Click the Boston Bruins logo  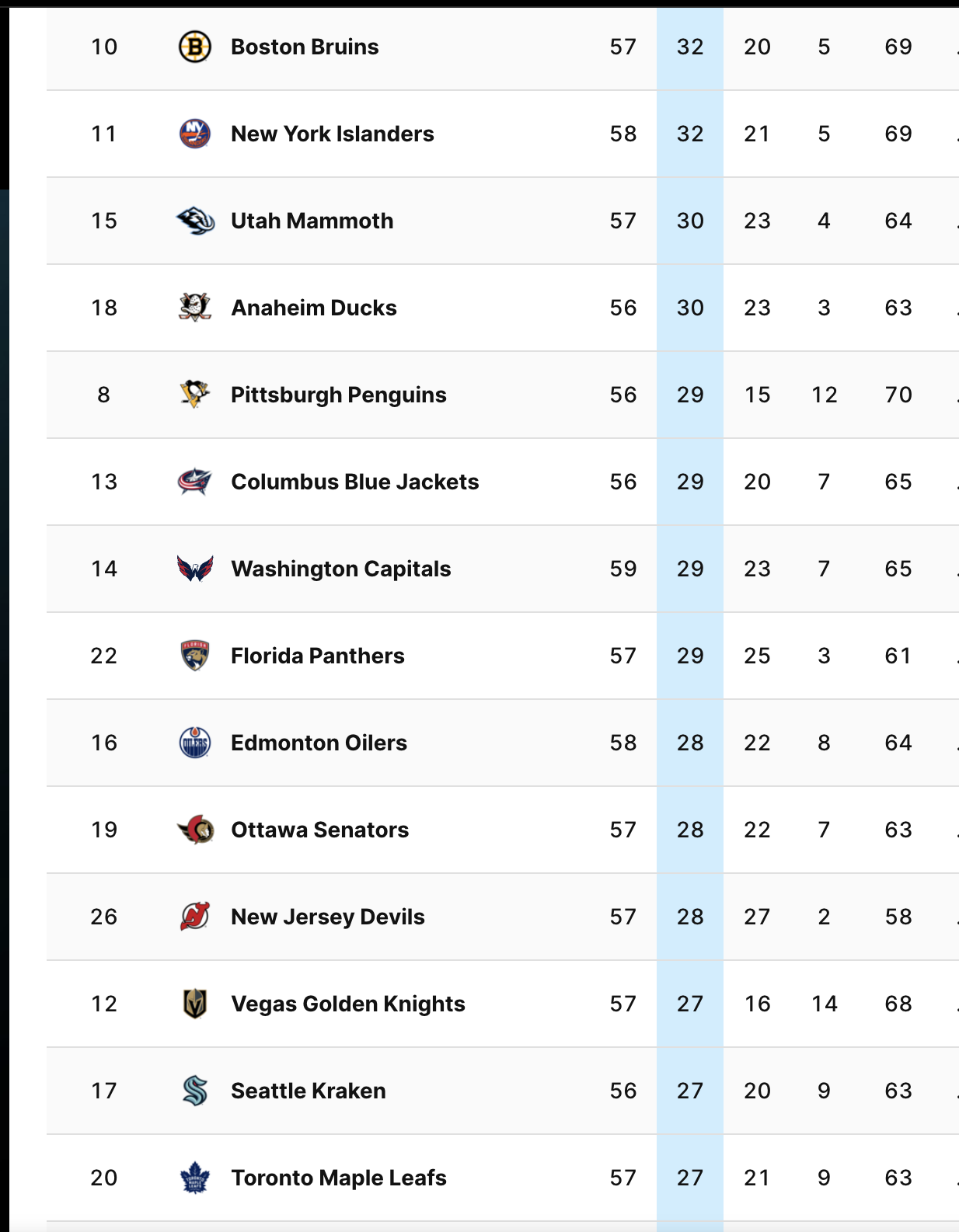pyautogui.click(x=194, y=47)
